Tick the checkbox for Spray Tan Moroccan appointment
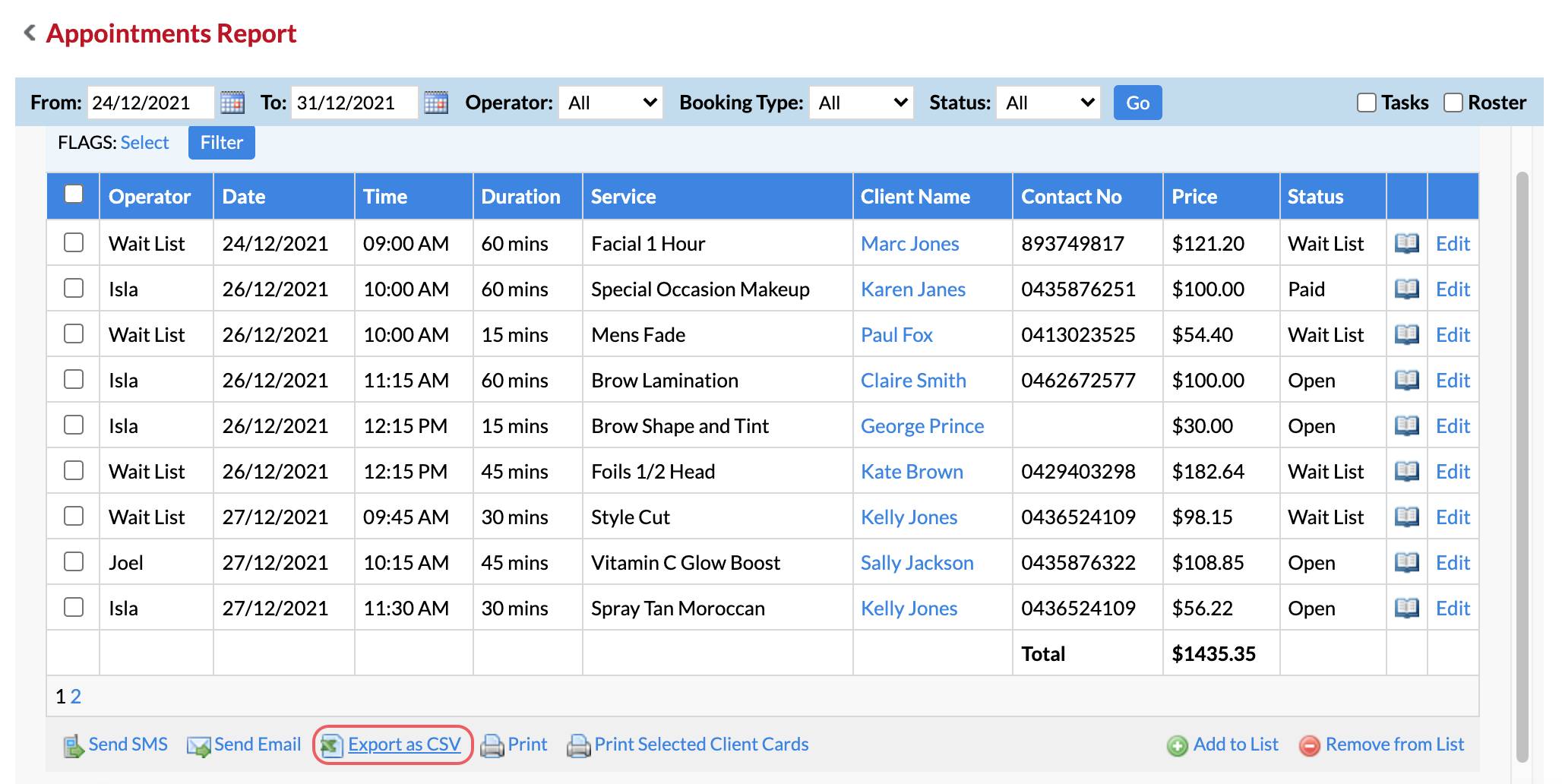 [x=74, y=607]
